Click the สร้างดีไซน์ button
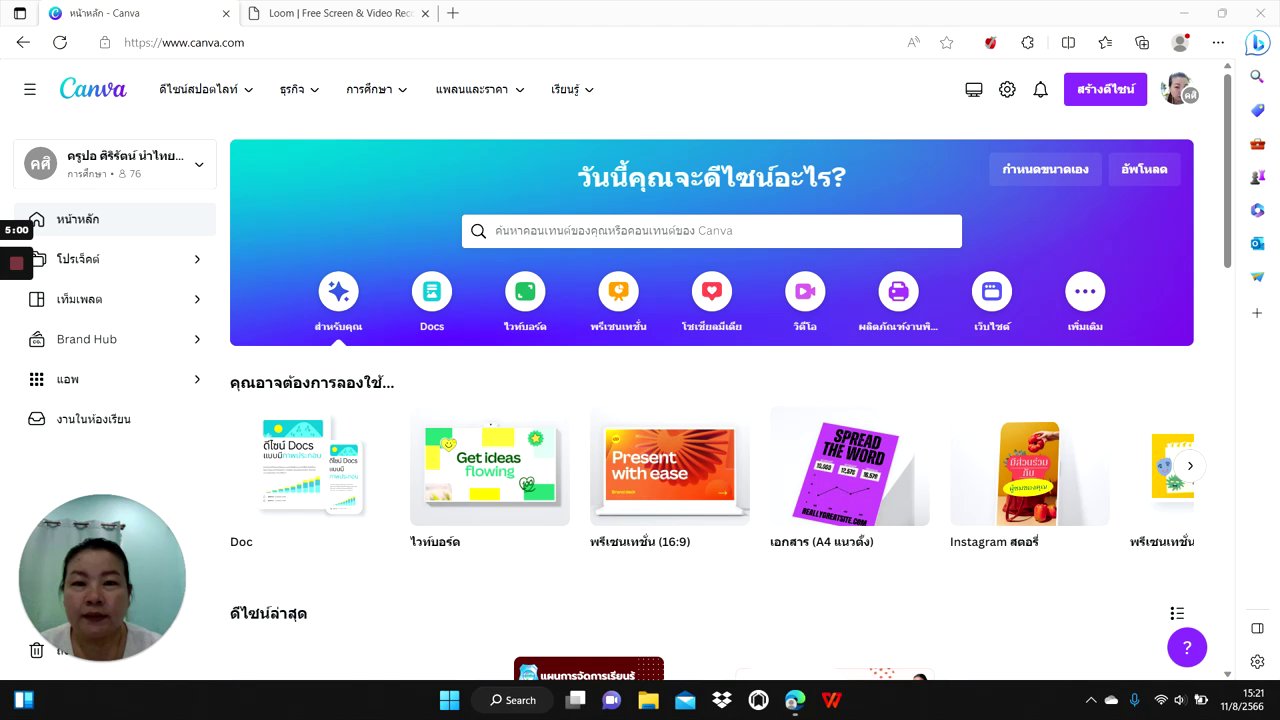1280x720 pixels. [x=1105, y=89]
